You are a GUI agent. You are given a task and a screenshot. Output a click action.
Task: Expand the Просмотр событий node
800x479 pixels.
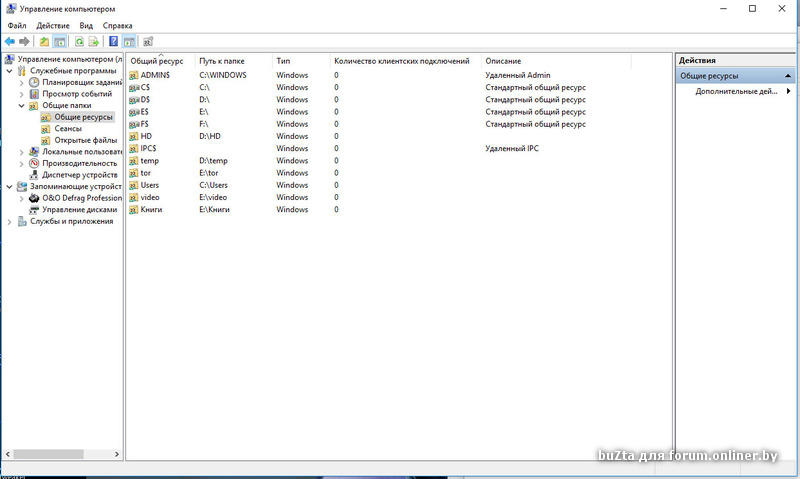[x=21, y=94]
